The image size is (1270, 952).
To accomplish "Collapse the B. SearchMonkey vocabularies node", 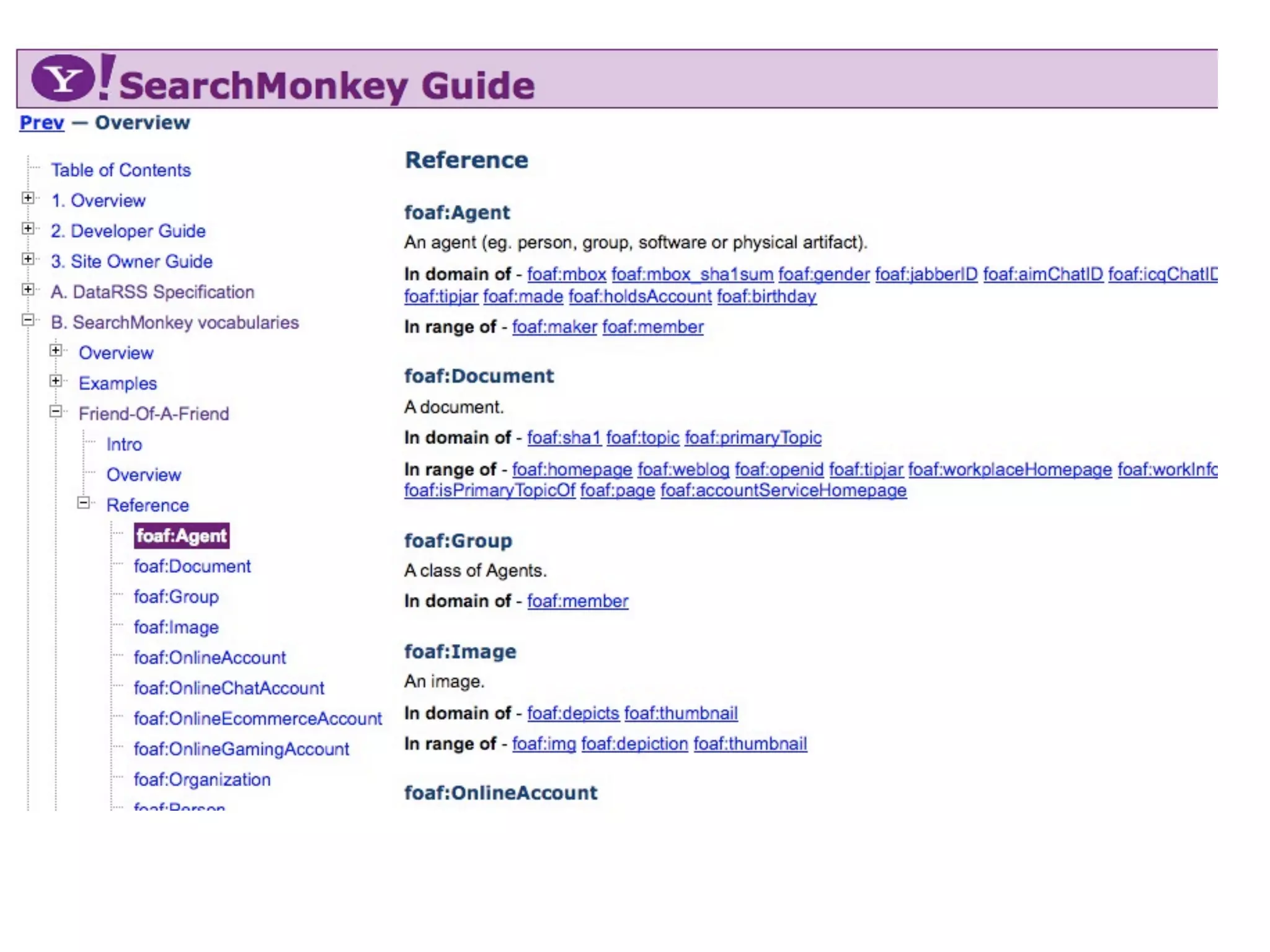I will click(28, 320).
